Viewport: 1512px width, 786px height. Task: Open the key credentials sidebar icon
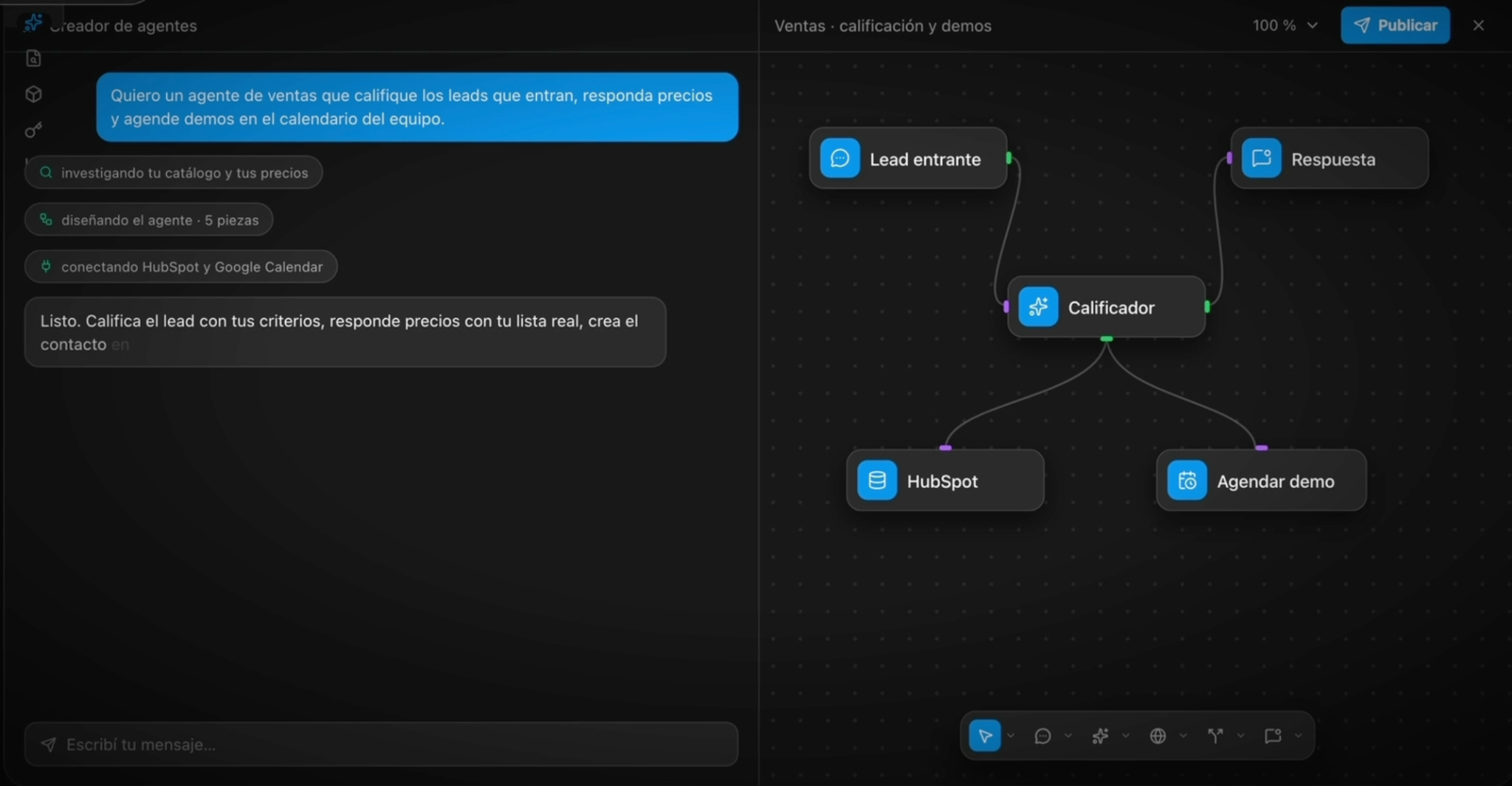tap(33, 130)
